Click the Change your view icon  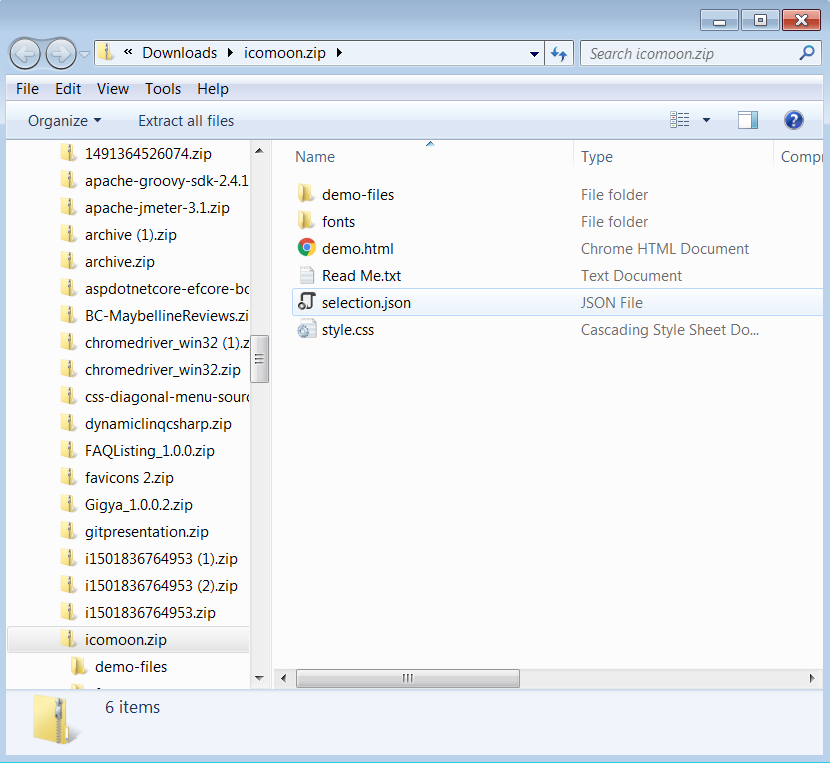click(x=681, y=120)
